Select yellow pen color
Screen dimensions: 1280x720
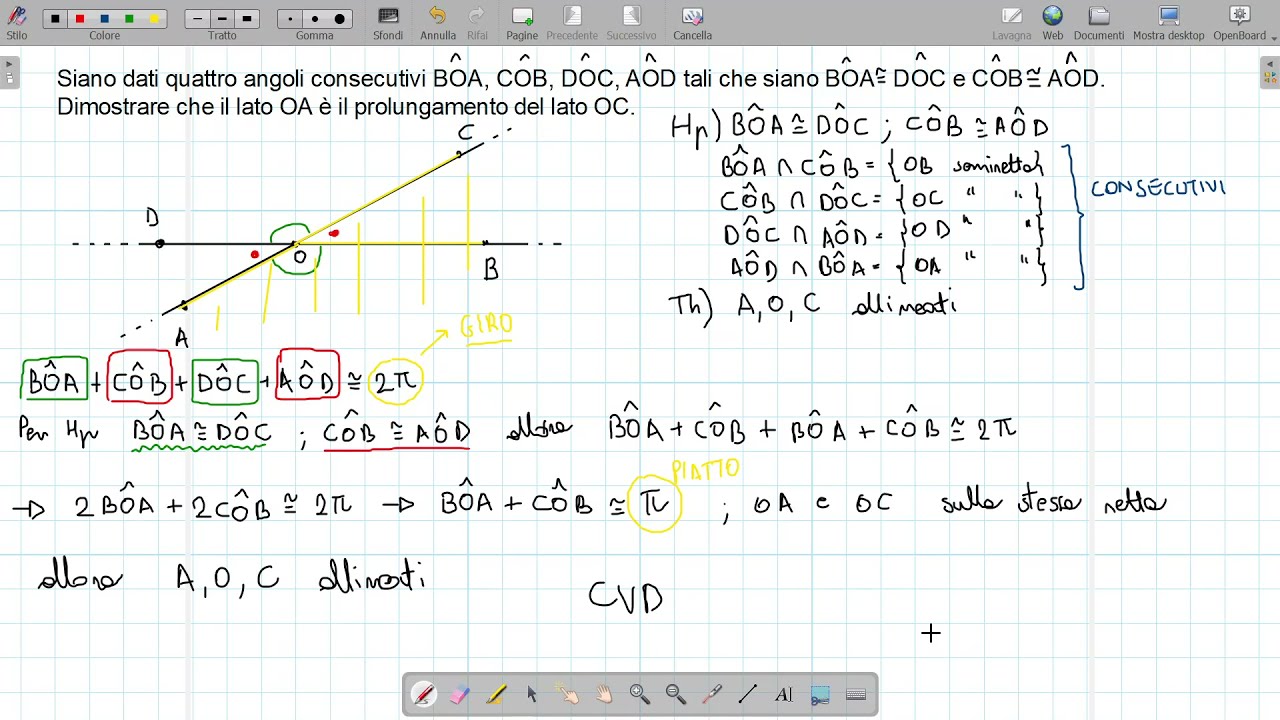coord(153,19)
